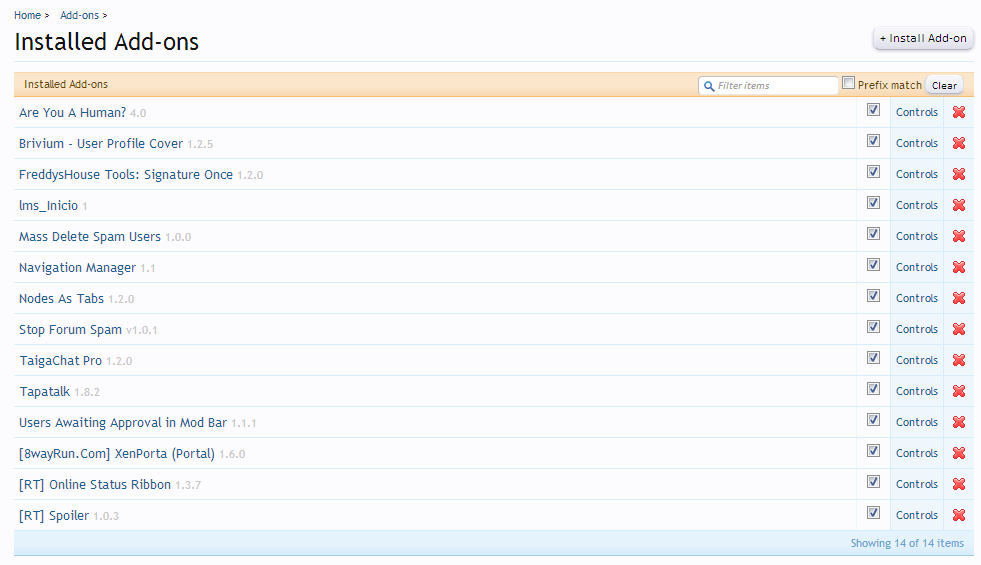Delete the [RT] Spoiler add-on
The height and width of the screenshot is (565, 981).
pos(958,515)
